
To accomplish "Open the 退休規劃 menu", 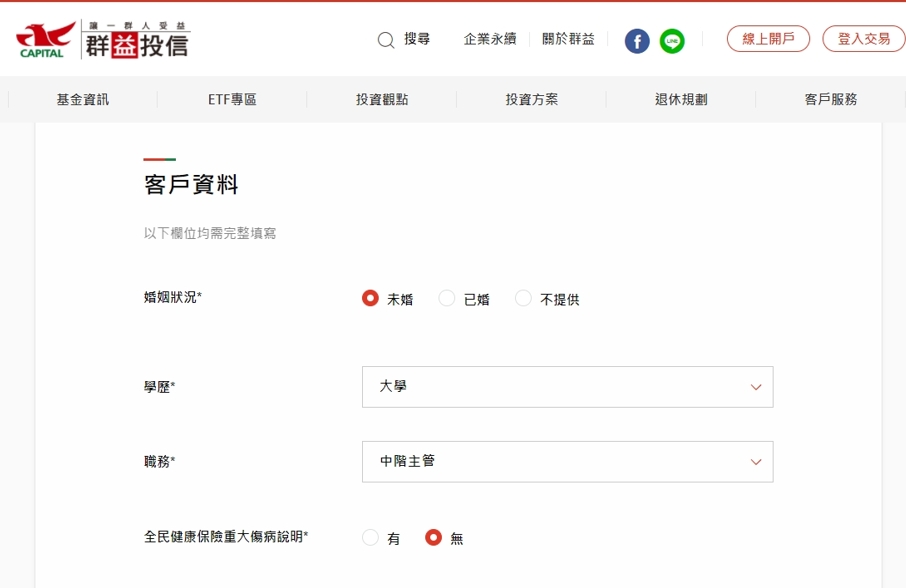I will tap(681, 100).
